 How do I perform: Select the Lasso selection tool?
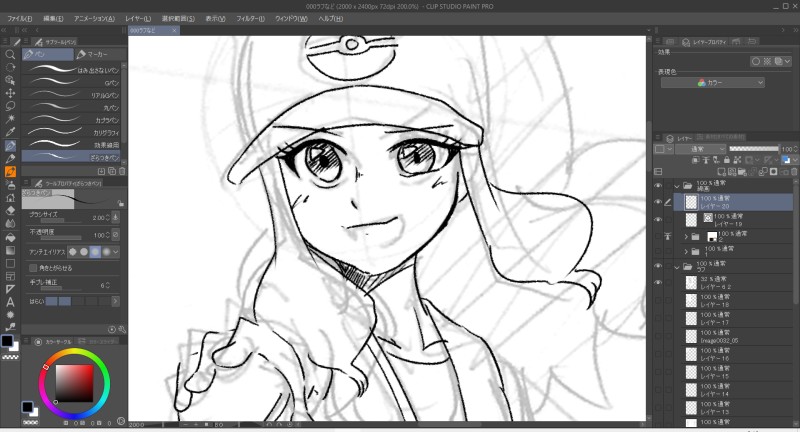click(x=10, y=106)
